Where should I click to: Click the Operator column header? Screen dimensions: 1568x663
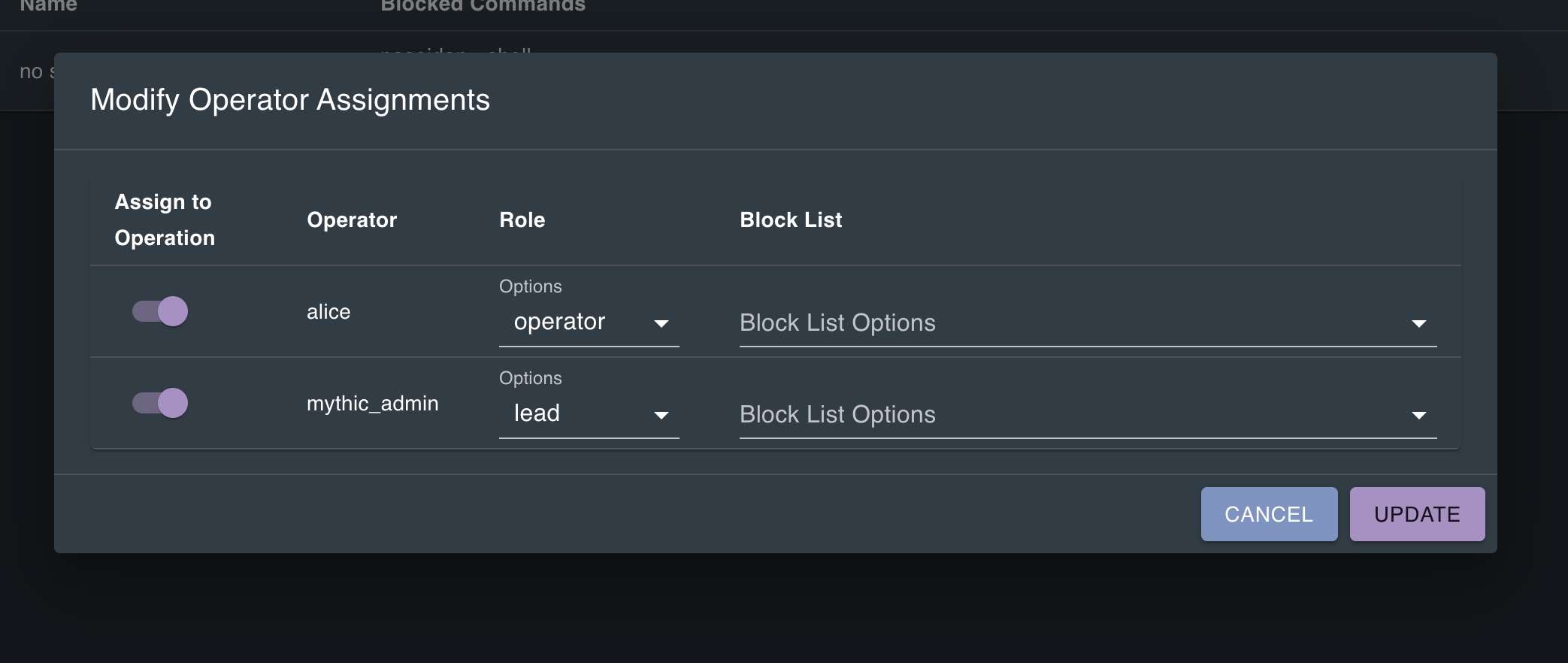[x=352, y=220]
